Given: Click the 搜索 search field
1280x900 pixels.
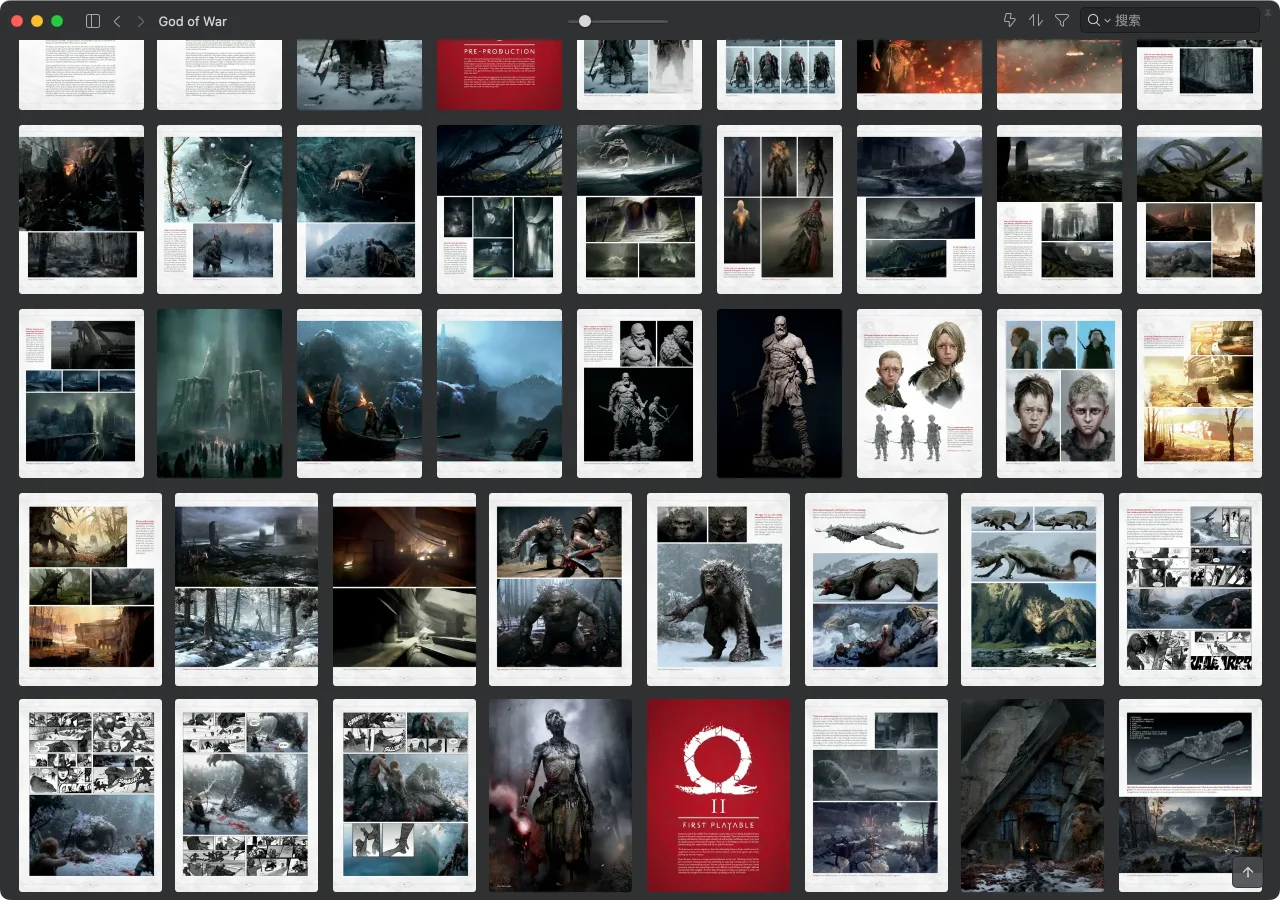Looking at the screenshot, I should pos(1170,20).
